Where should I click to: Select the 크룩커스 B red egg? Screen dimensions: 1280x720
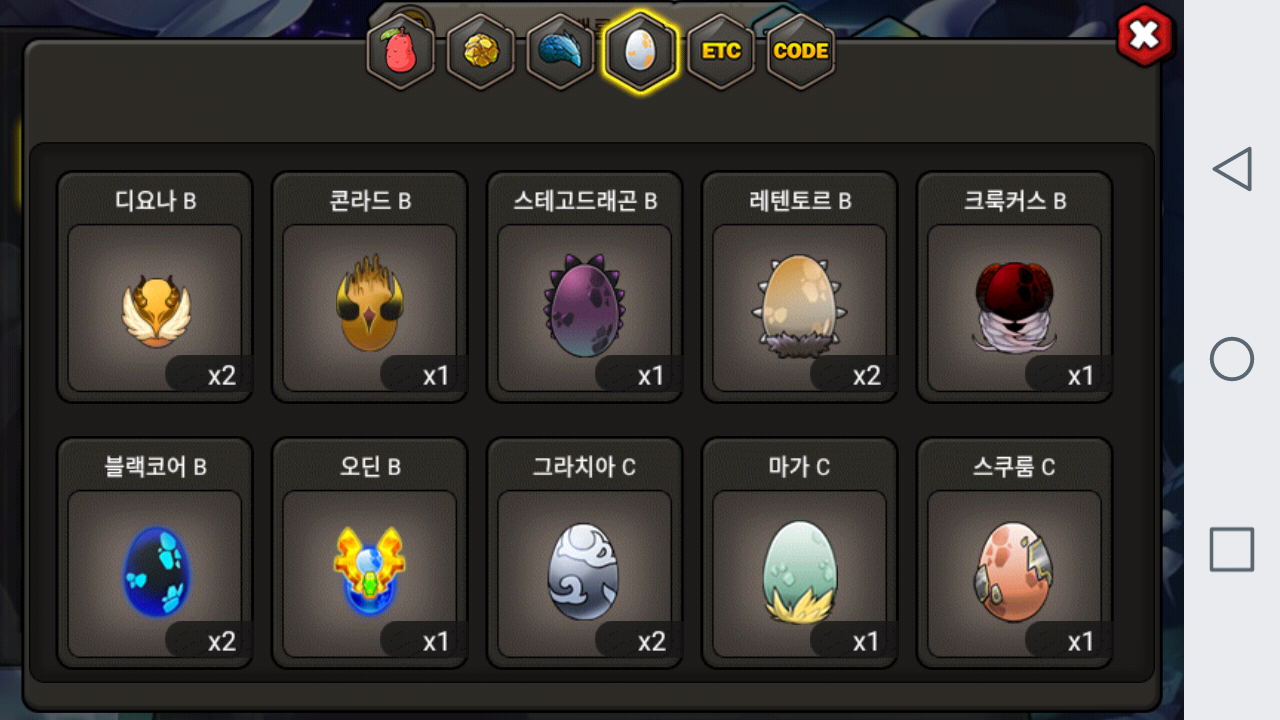coord(1015,287)
